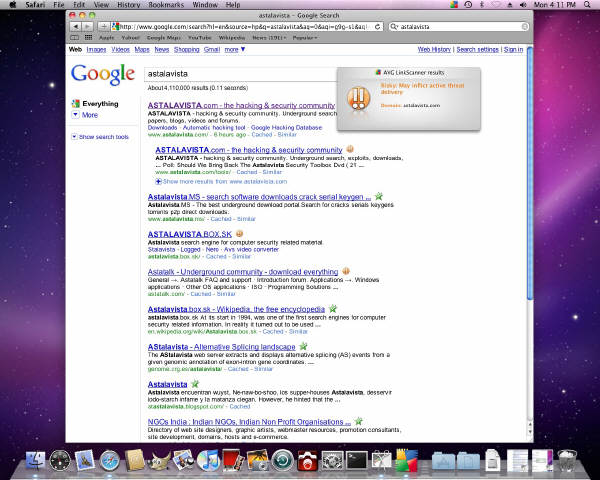Open AVG application icon in the dock
The height and width of the screenshot is (480, 600).
point(406,460)
